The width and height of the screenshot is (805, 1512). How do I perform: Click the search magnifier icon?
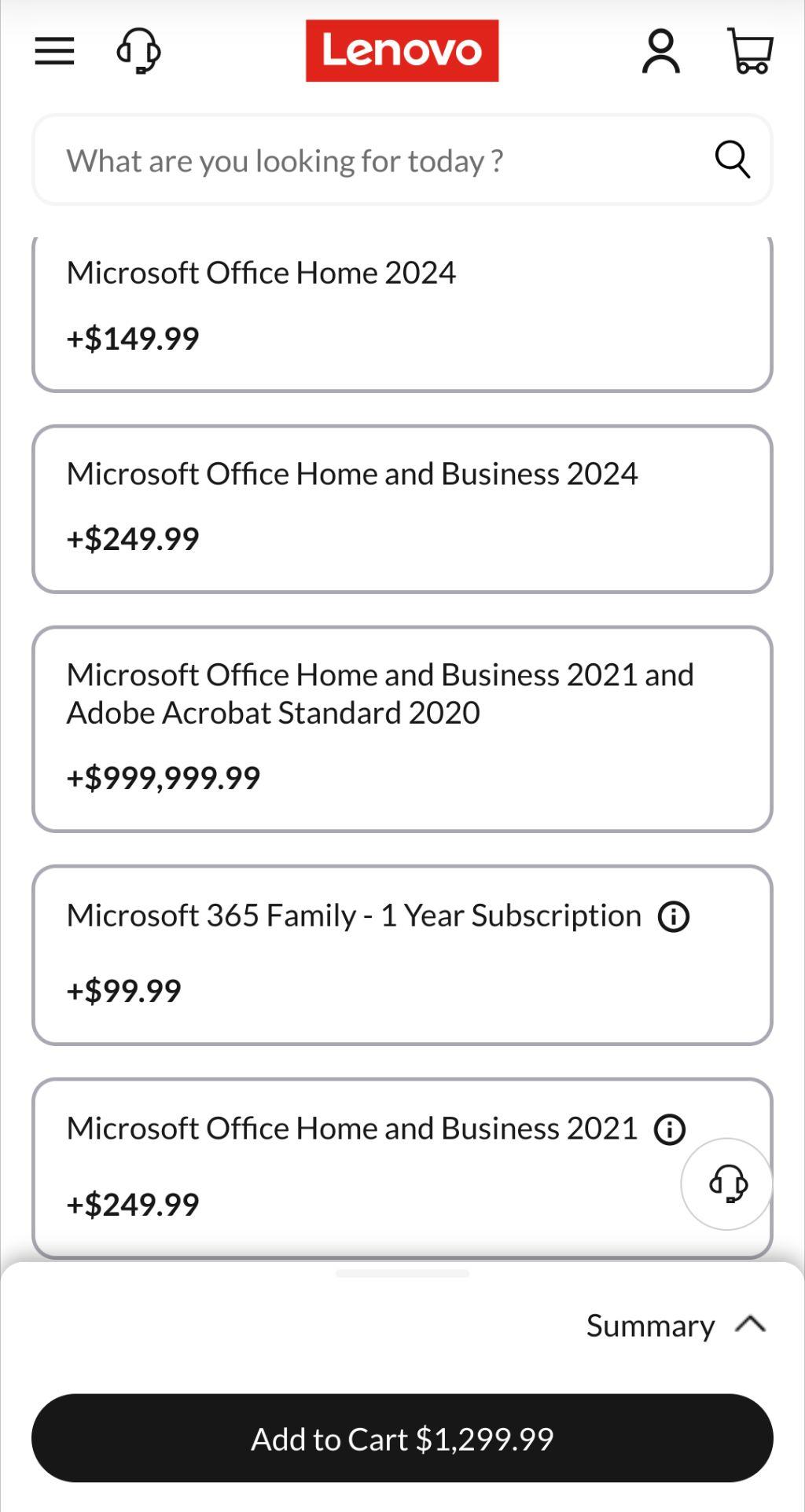(x=732, y=160)
